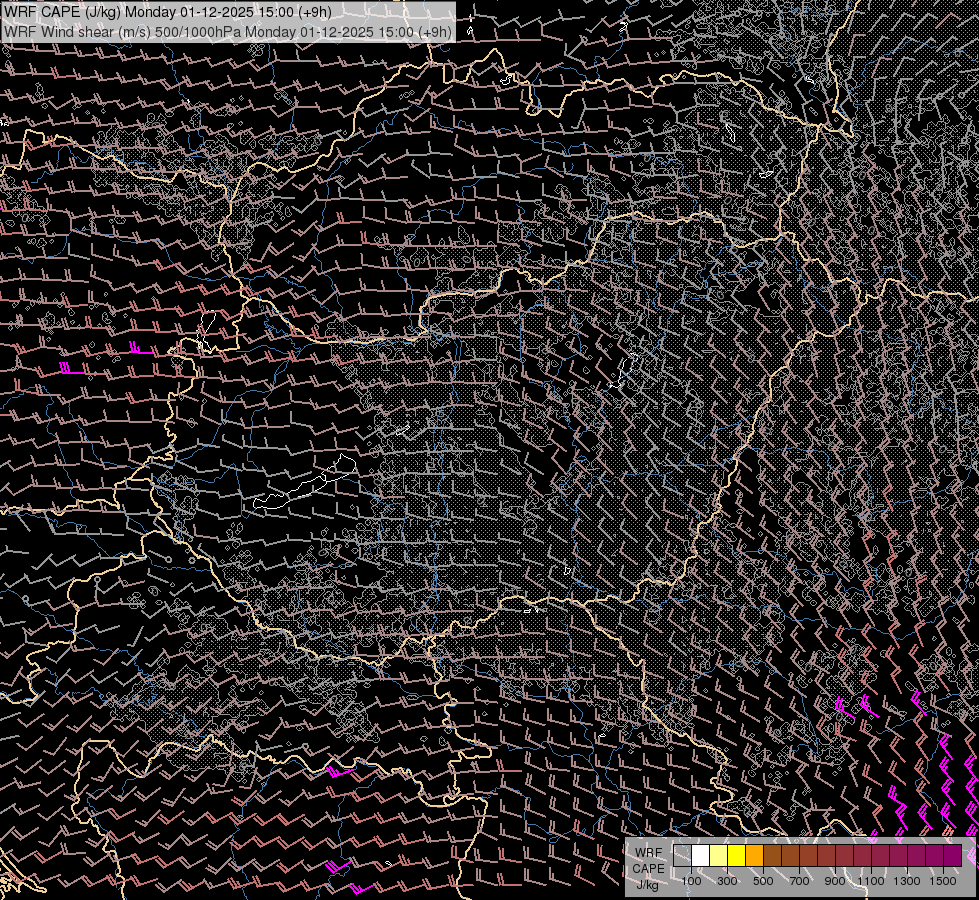Screen dimensions: 979x900
Task: Choose the orange CAPE legend swatch
Action: click(755, 855)
